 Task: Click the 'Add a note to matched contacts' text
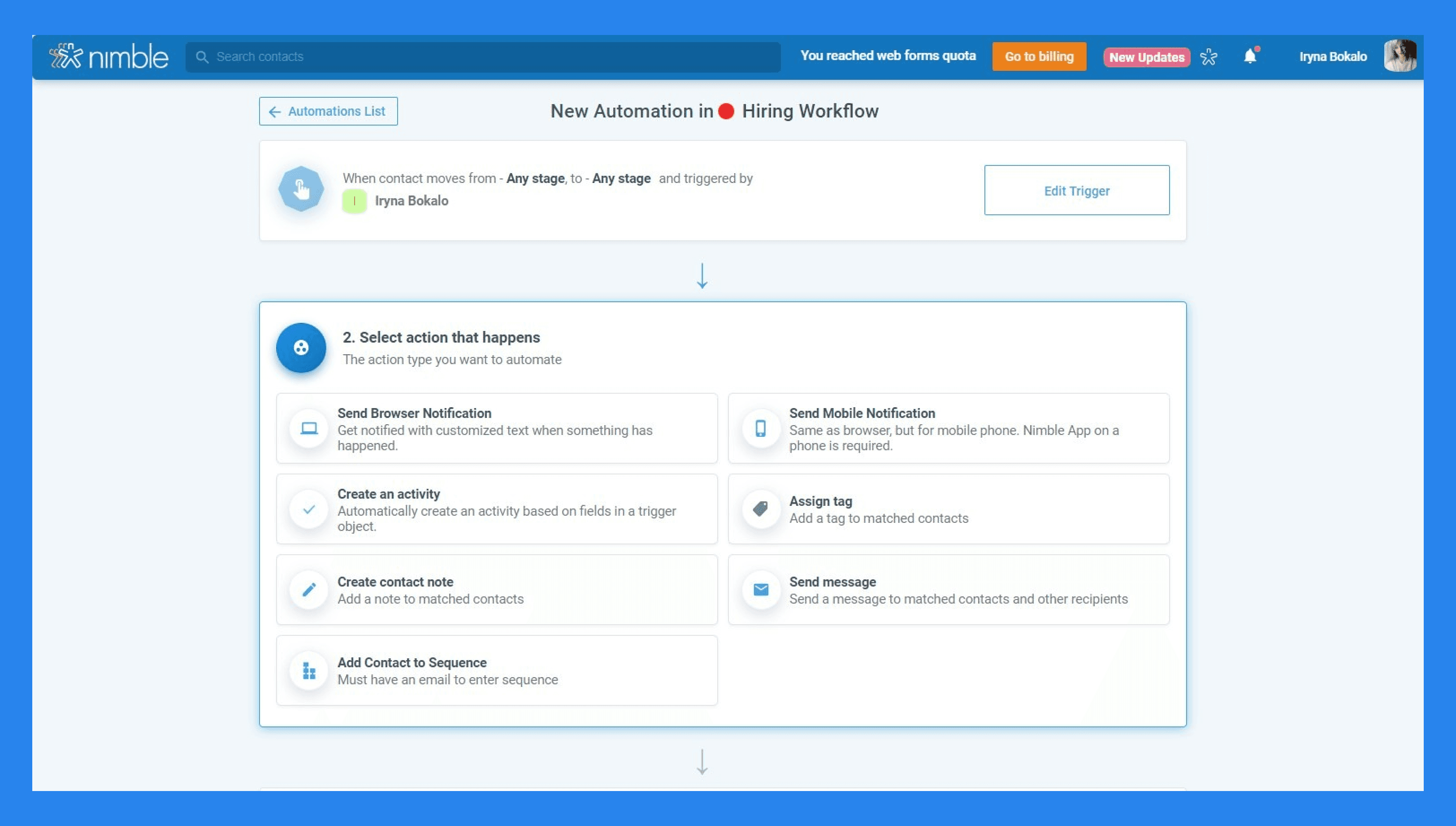click(x=430, y=599)
